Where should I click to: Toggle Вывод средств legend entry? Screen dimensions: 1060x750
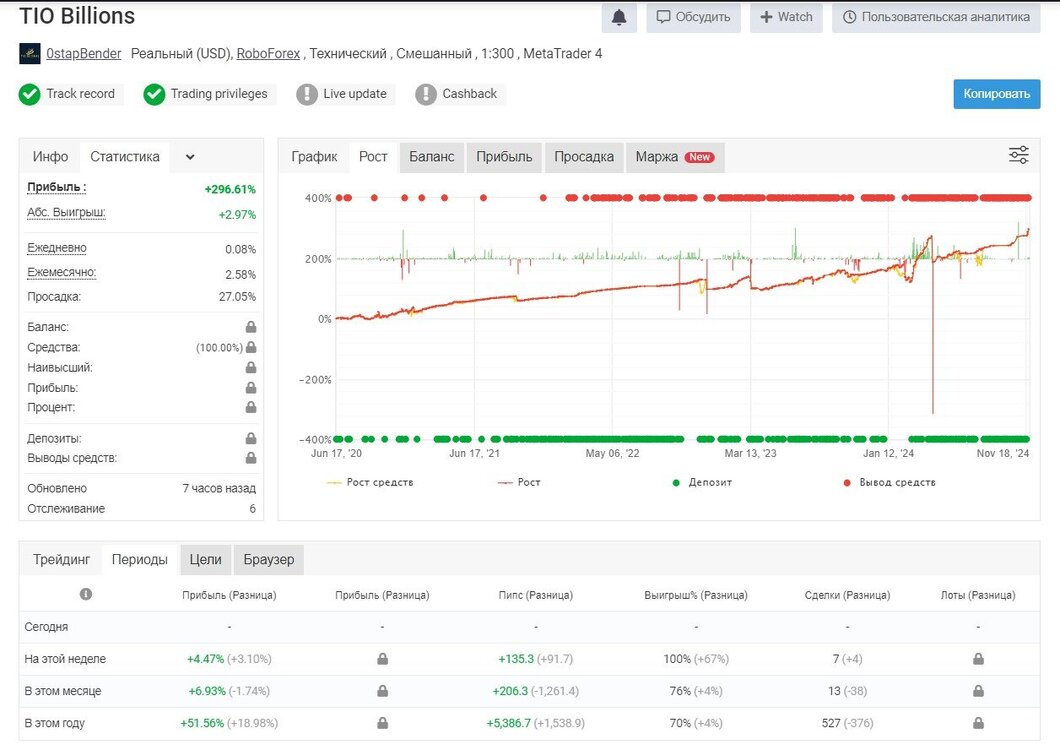click(x=890, y=482)
